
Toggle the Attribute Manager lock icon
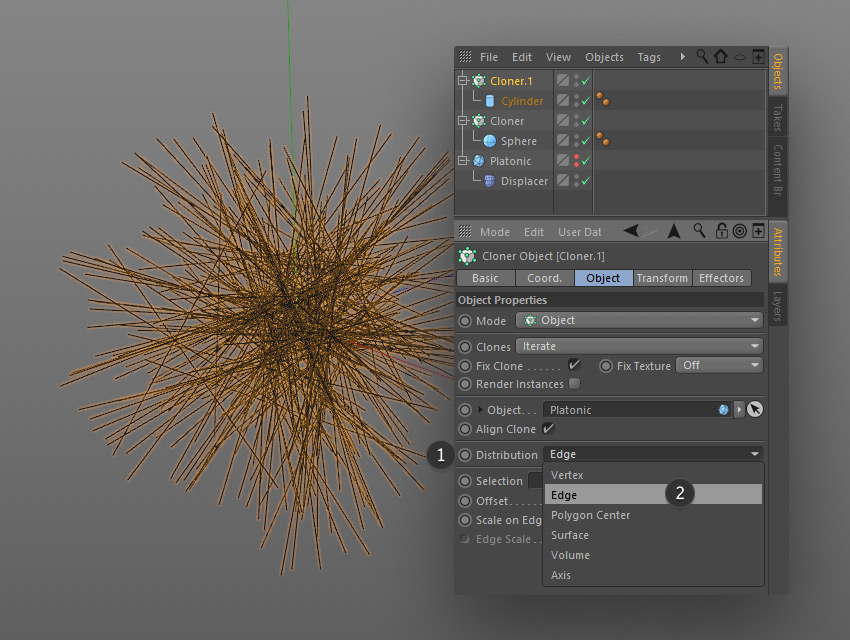tap(721, 231)
